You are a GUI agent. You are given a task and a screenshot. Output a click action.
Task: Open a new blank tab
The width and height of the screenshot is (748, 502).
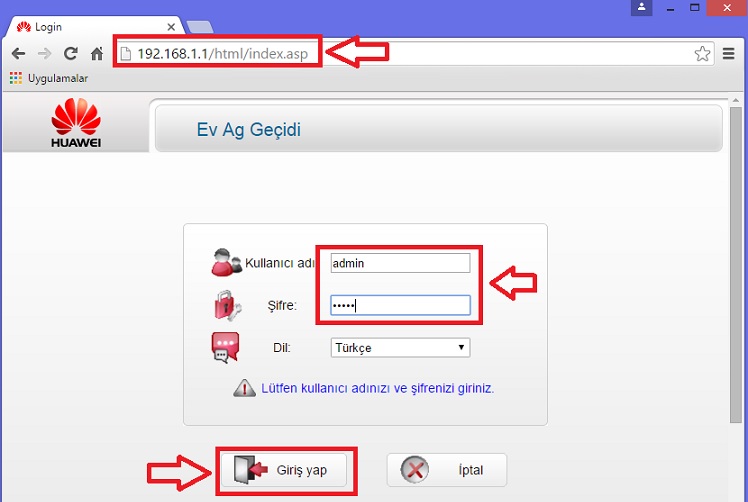[200, 27]
